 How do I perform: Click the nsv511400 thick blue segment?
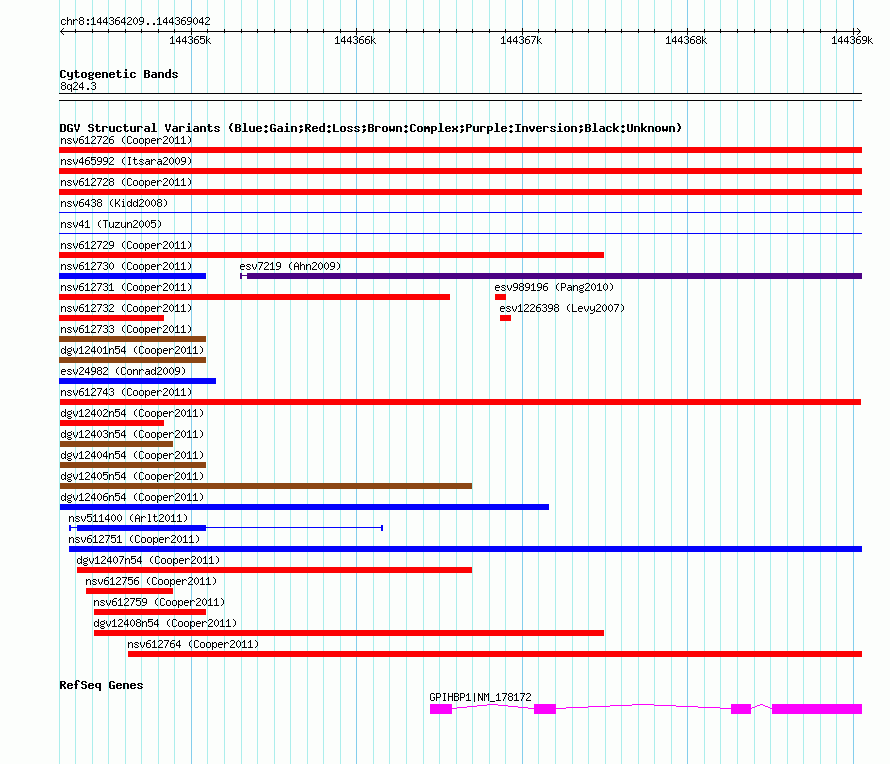[141, 528]
